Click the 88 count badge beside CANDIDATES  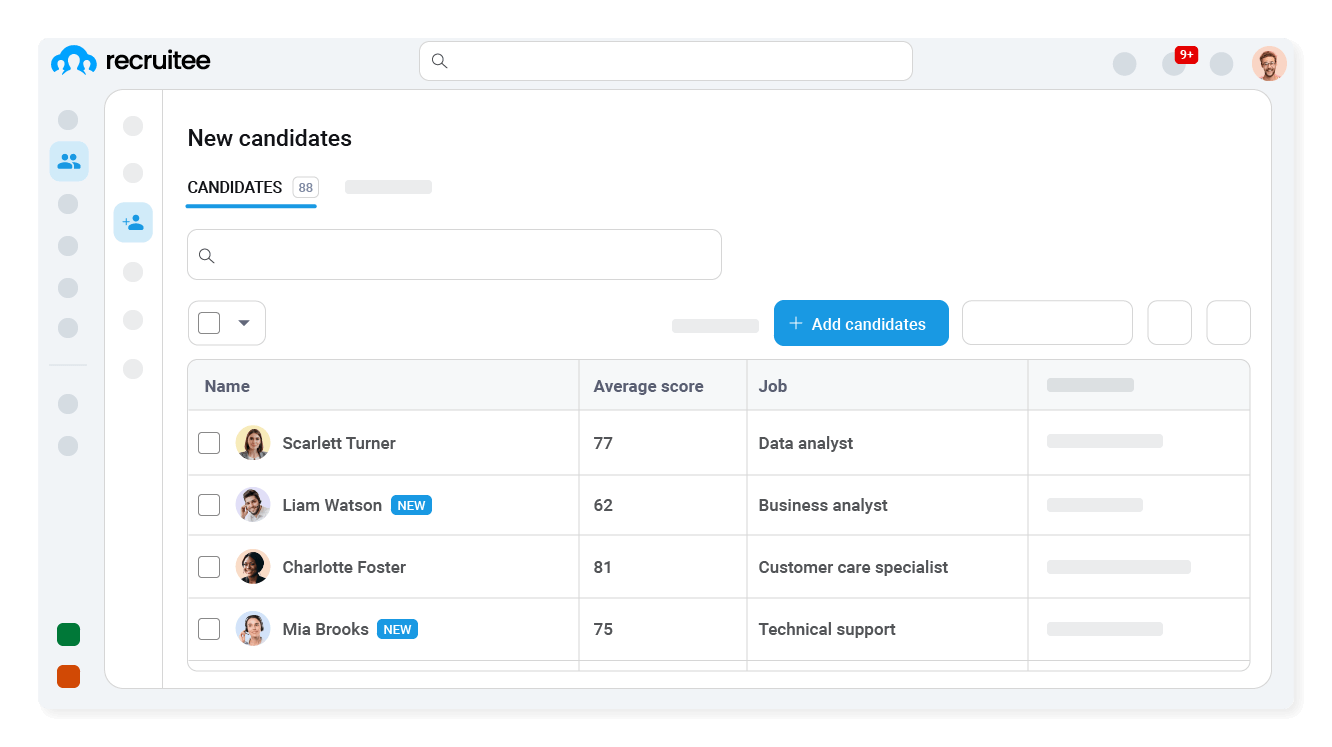[x=305, y=187]
